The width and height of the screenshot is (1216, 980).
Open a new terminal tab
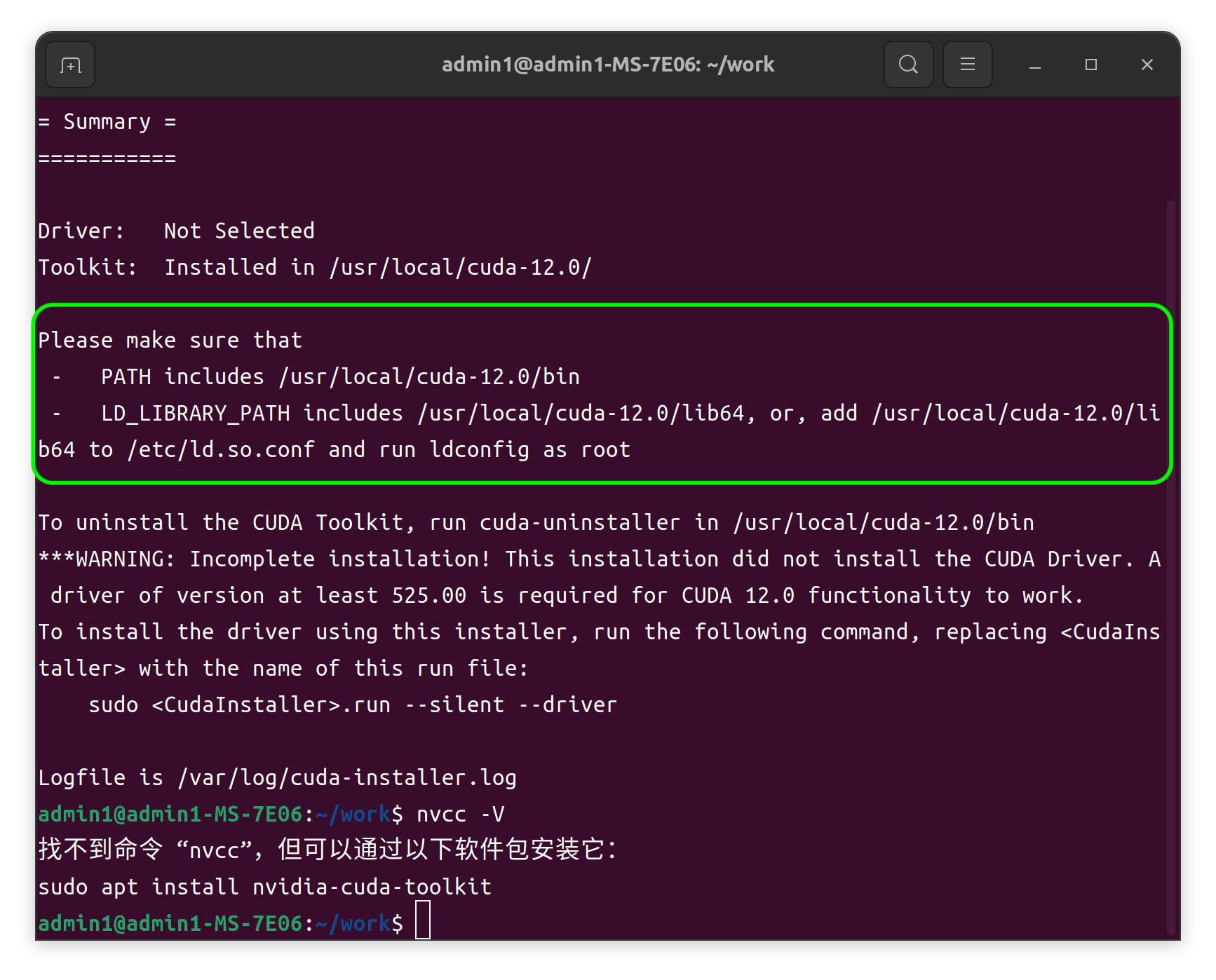(x=70, y=65)
